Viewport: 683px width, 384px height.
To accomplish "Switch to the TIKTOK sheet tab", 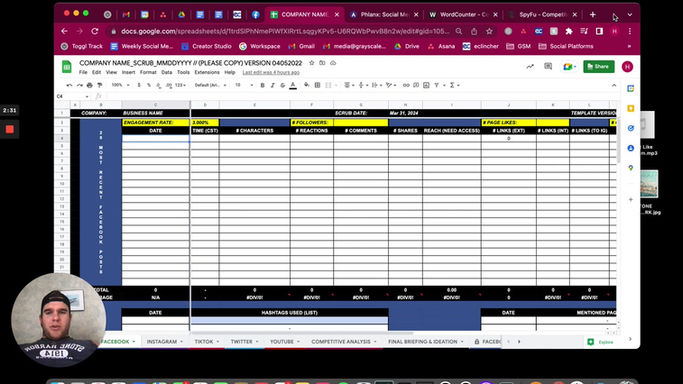I will coord(206,342).
